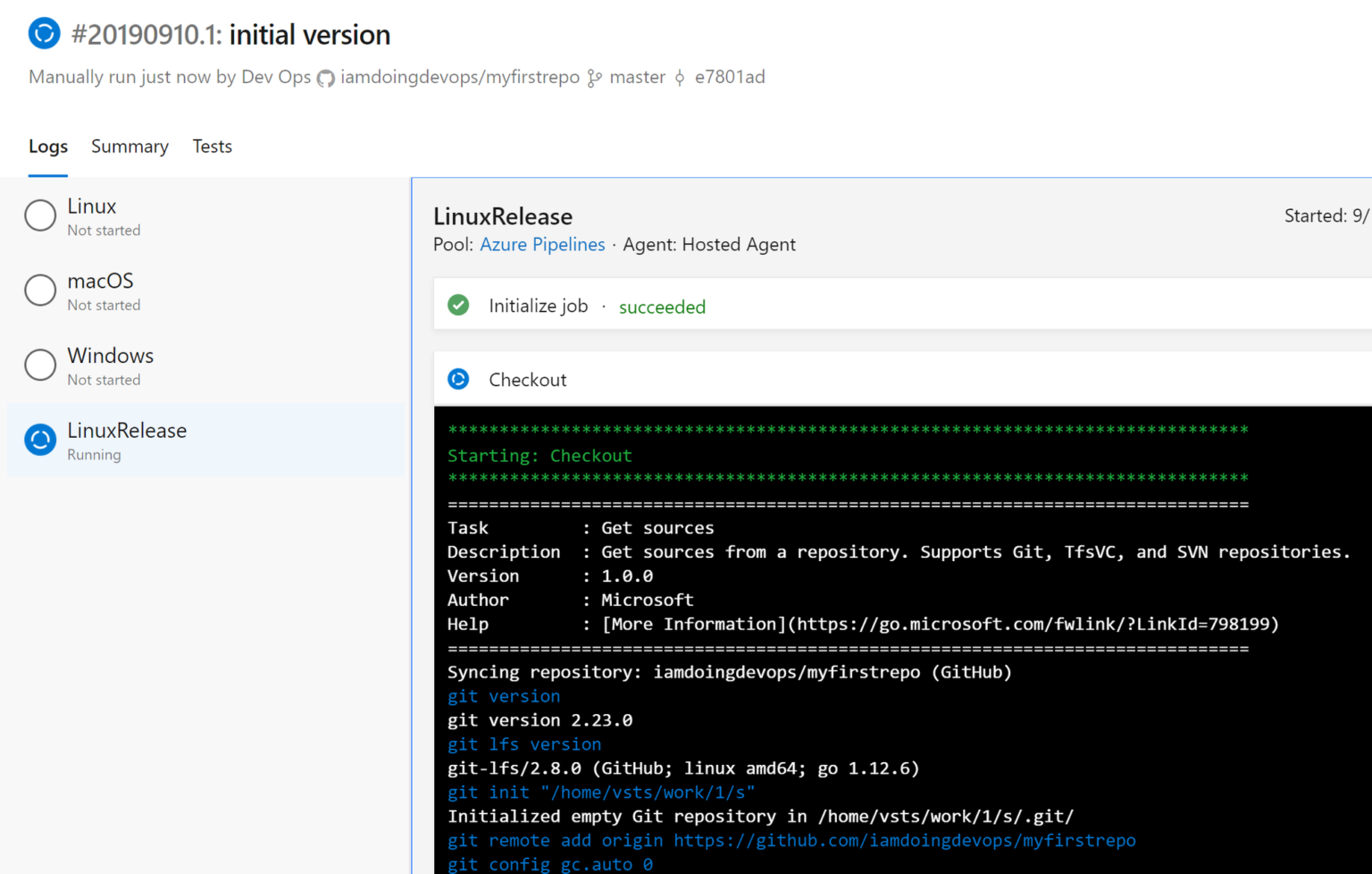Select the Logs tab
Image resolution: width=1372 pixels, height=874 pixels.
[x=47, y=146]
